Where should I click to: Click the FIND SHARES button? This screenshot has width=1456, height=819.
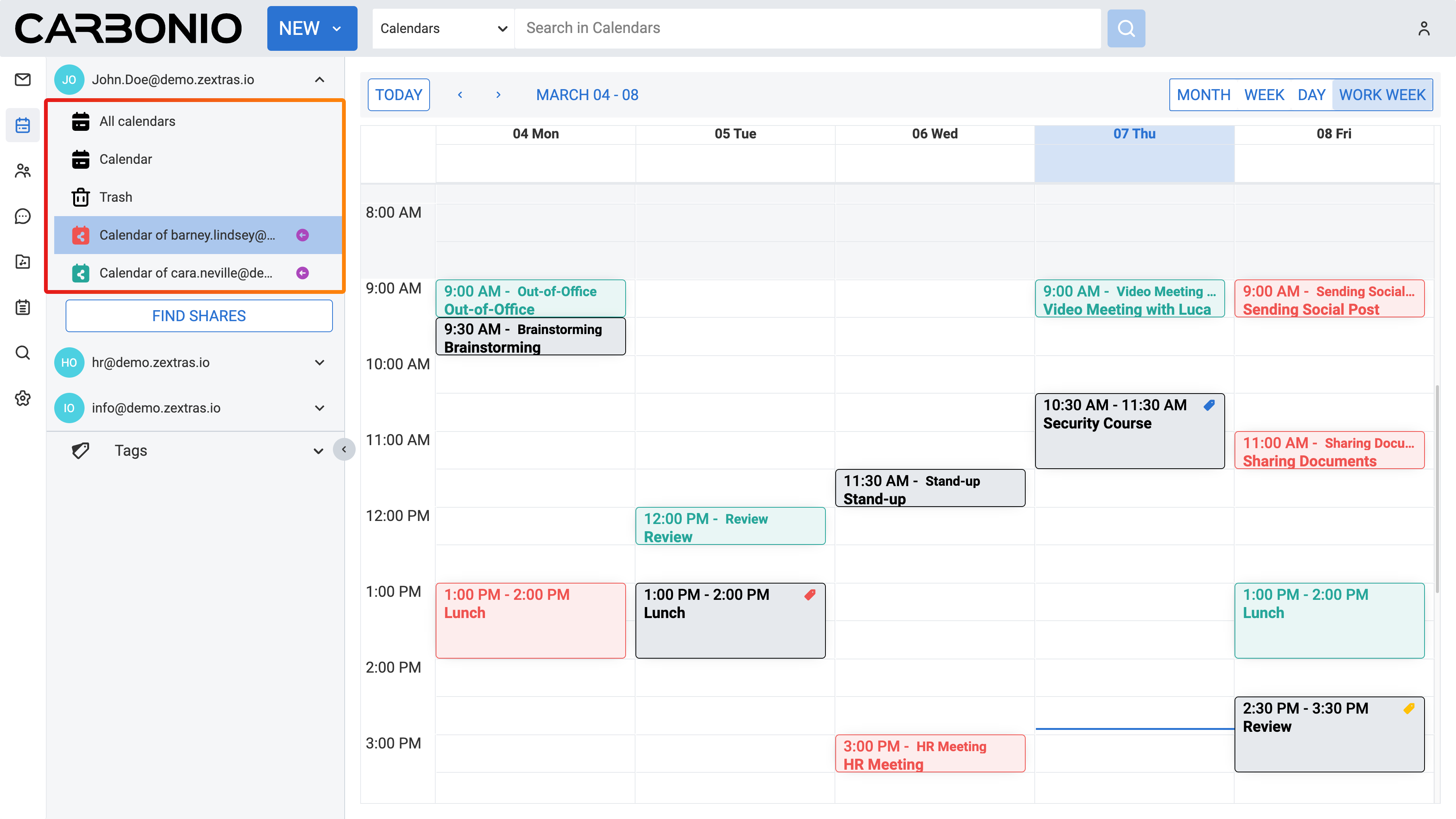(199, 316)
